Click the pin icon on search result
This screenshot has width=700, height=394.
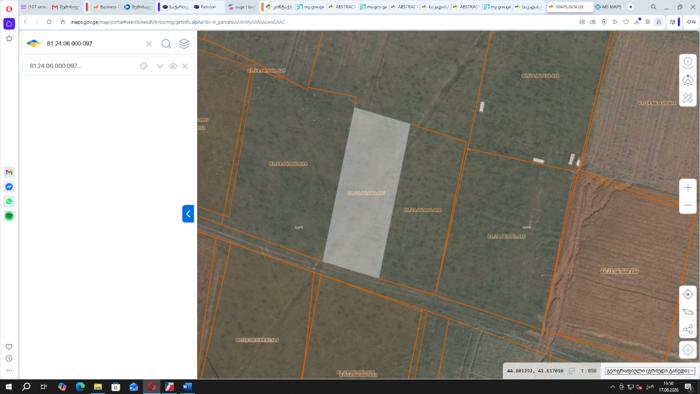[x=144, y=66]
